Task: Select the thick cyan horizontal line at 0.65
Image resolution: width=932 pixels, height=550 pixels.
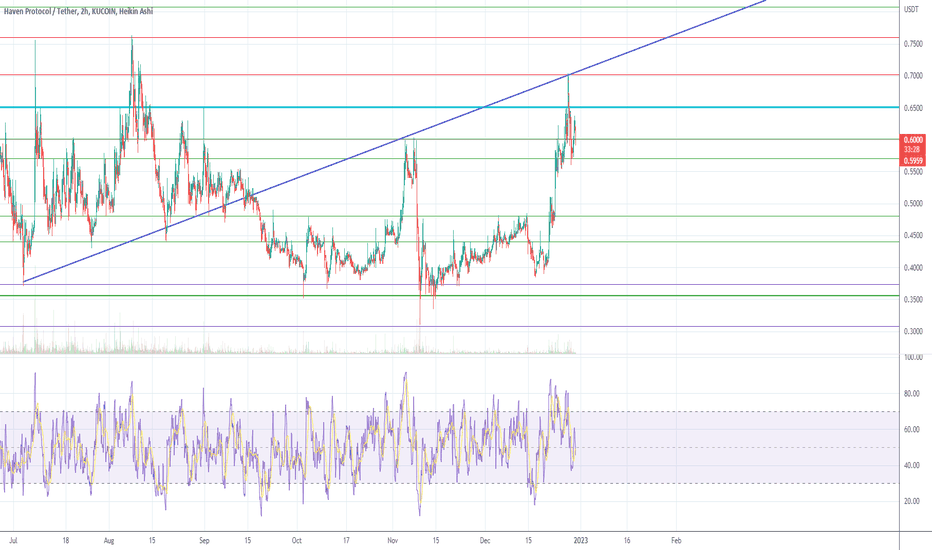Action: pos(449,107)
